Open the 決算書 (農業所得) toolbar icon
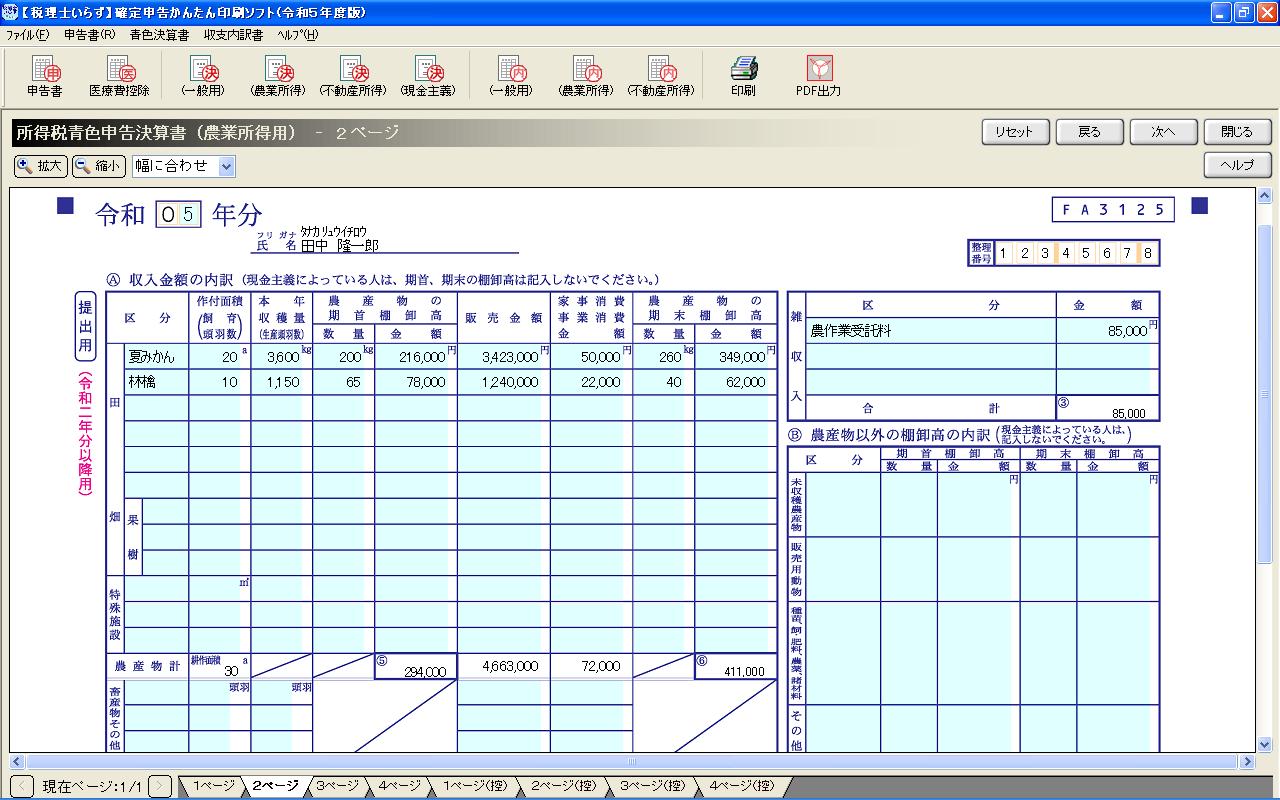The image size is (1280, 800). (277, 76)
